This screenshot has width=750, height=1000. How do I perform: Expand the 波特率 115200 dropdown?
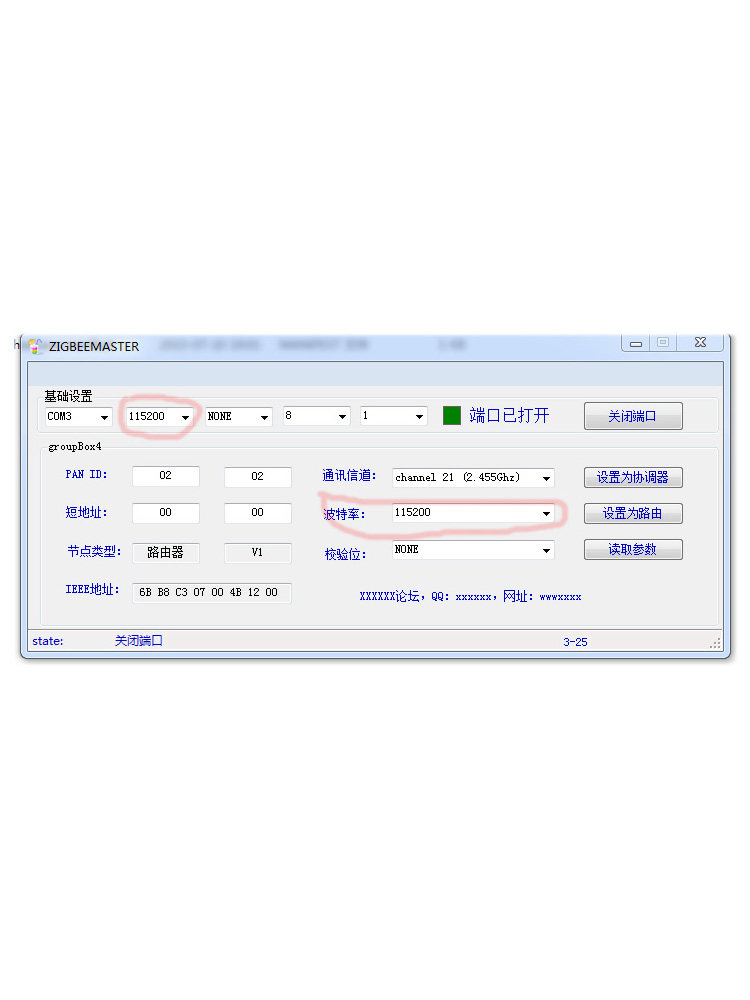coord(473,513)
